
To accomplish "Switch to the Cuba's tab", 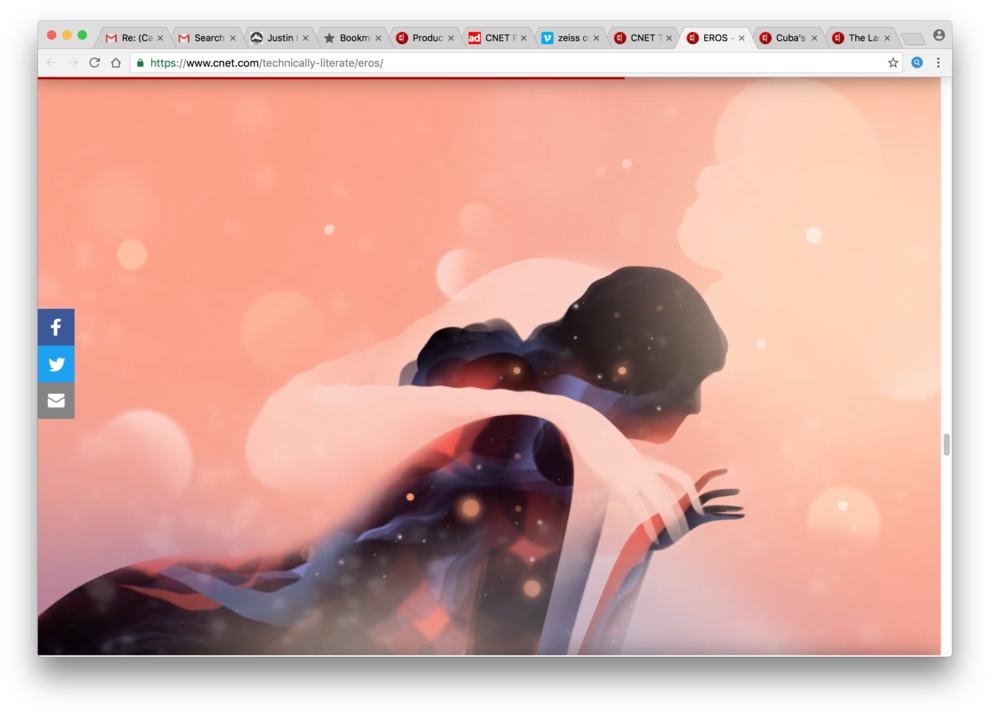I will pos(785,37).
